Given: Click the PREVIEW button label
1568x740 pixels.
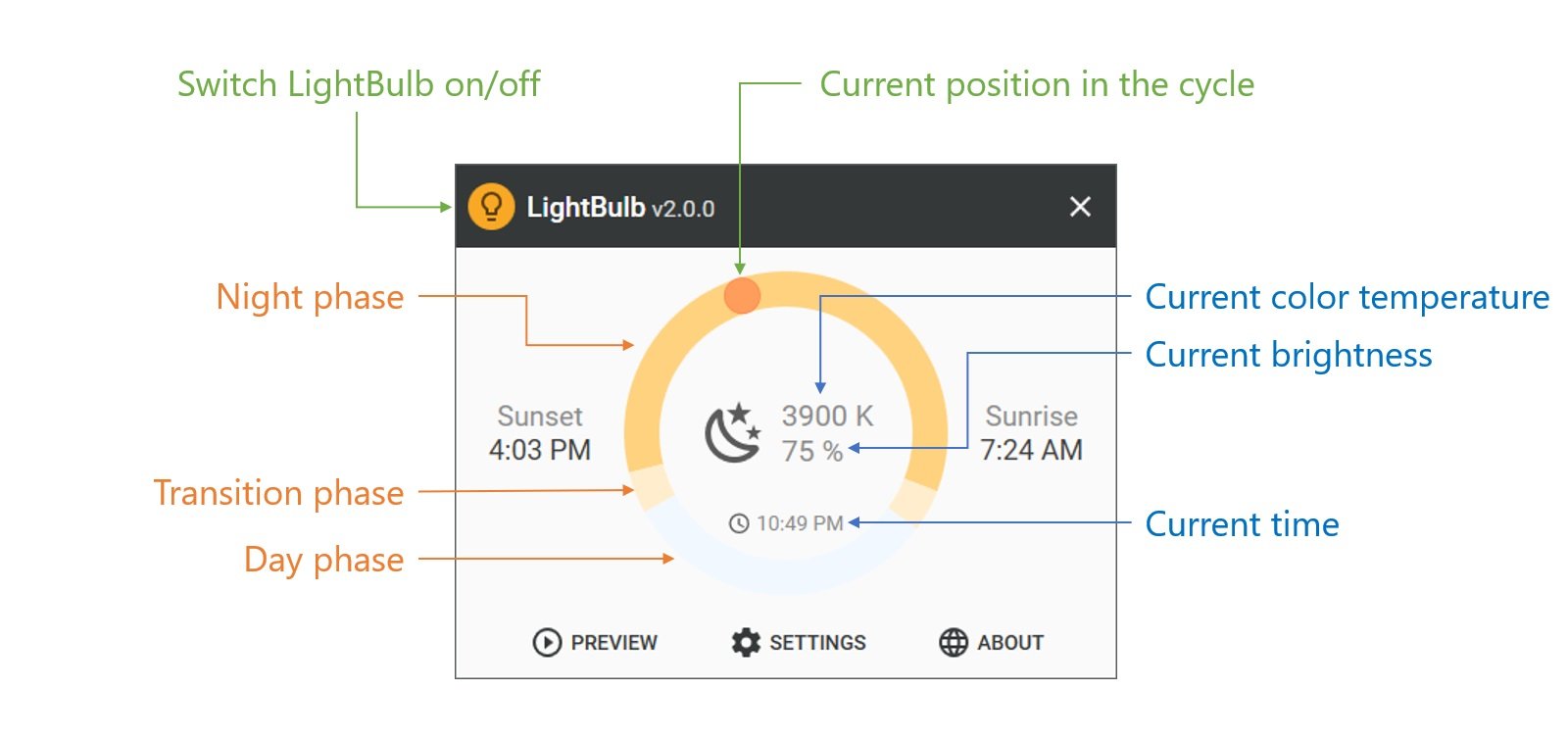Looking at the screenshot, I should point(613,643).
